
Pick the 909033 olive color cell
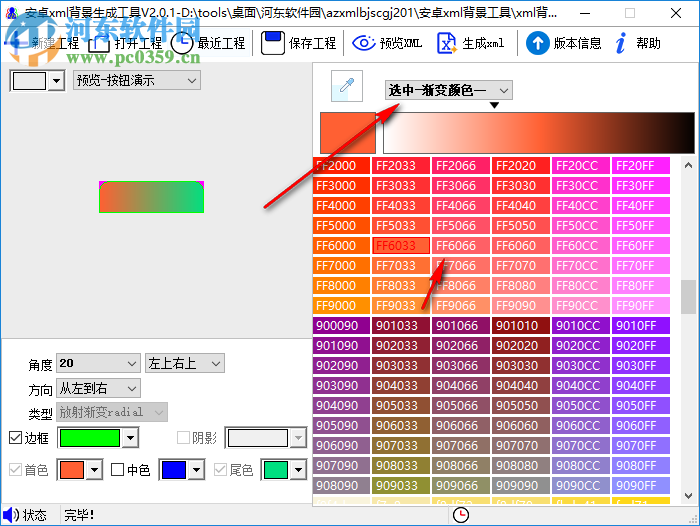401,485
